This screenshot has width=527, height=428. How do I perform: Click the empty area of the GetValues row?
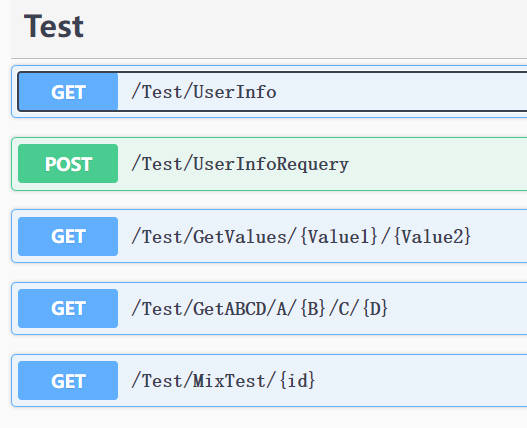[x=500, y=236]
